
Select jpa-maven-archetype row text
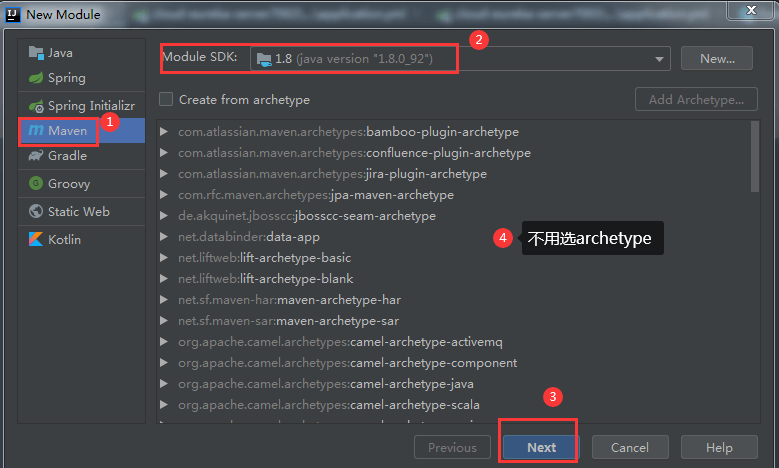click(316, 195)
